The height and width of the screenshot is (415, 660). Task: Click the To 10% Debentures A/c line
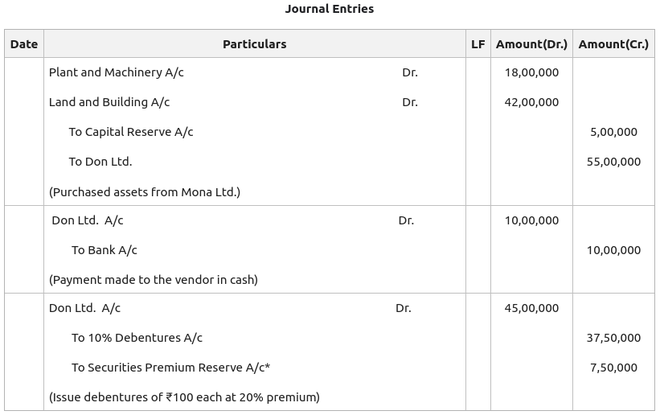(136, 338)
